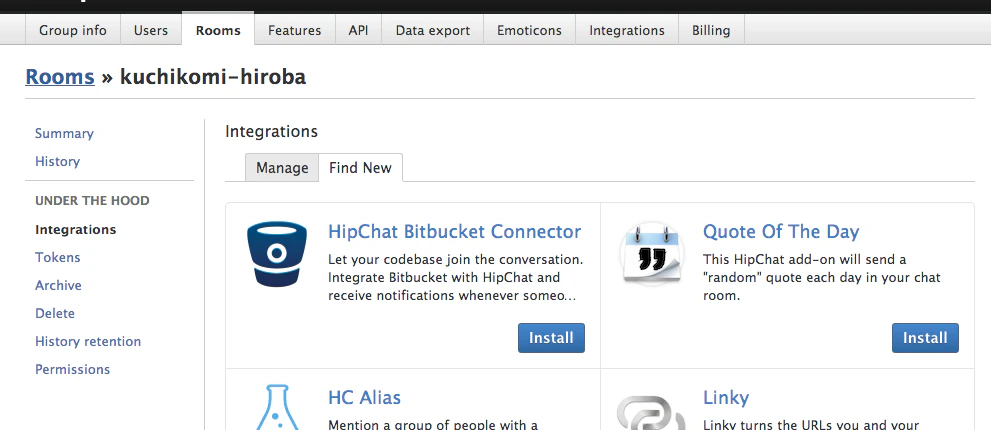Open the Data export tab
The height and width of the screenshot is (430, 991).
(x=433, y=30)
